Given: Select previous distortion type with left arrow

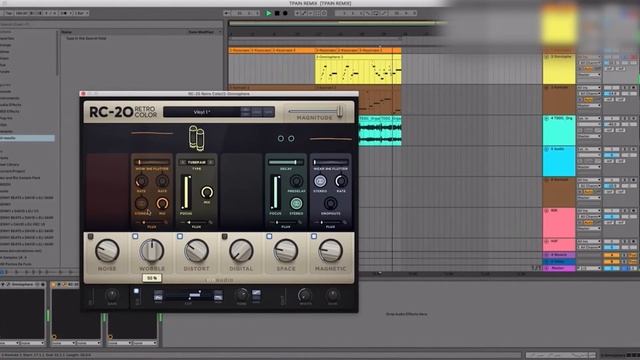Looking at the screenshot, I should [182, 162].
